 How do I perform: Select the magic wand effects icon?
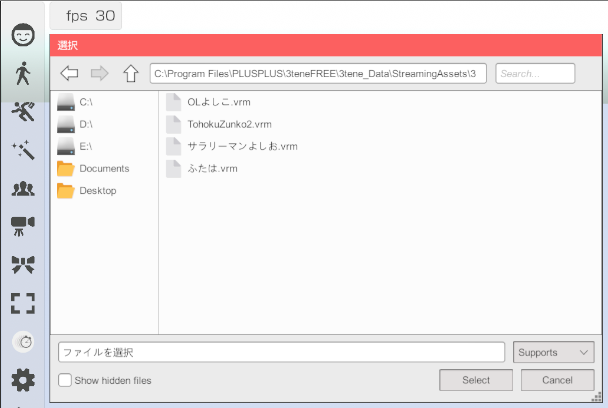(x=23, y=150)
